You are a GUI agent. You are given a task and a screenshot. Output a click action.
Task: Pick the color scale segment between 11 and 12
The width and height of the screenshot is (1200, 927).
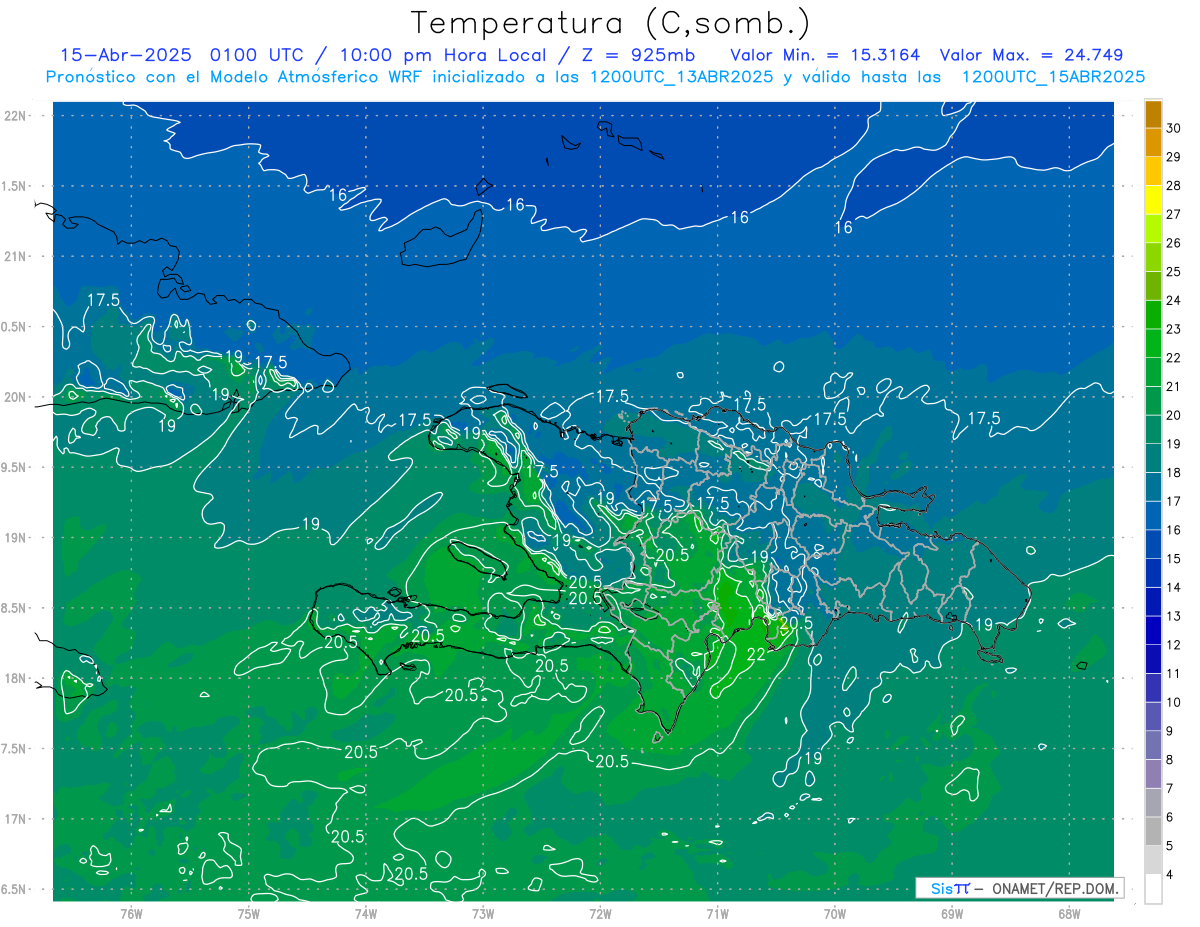click(x=1153, y=659)
